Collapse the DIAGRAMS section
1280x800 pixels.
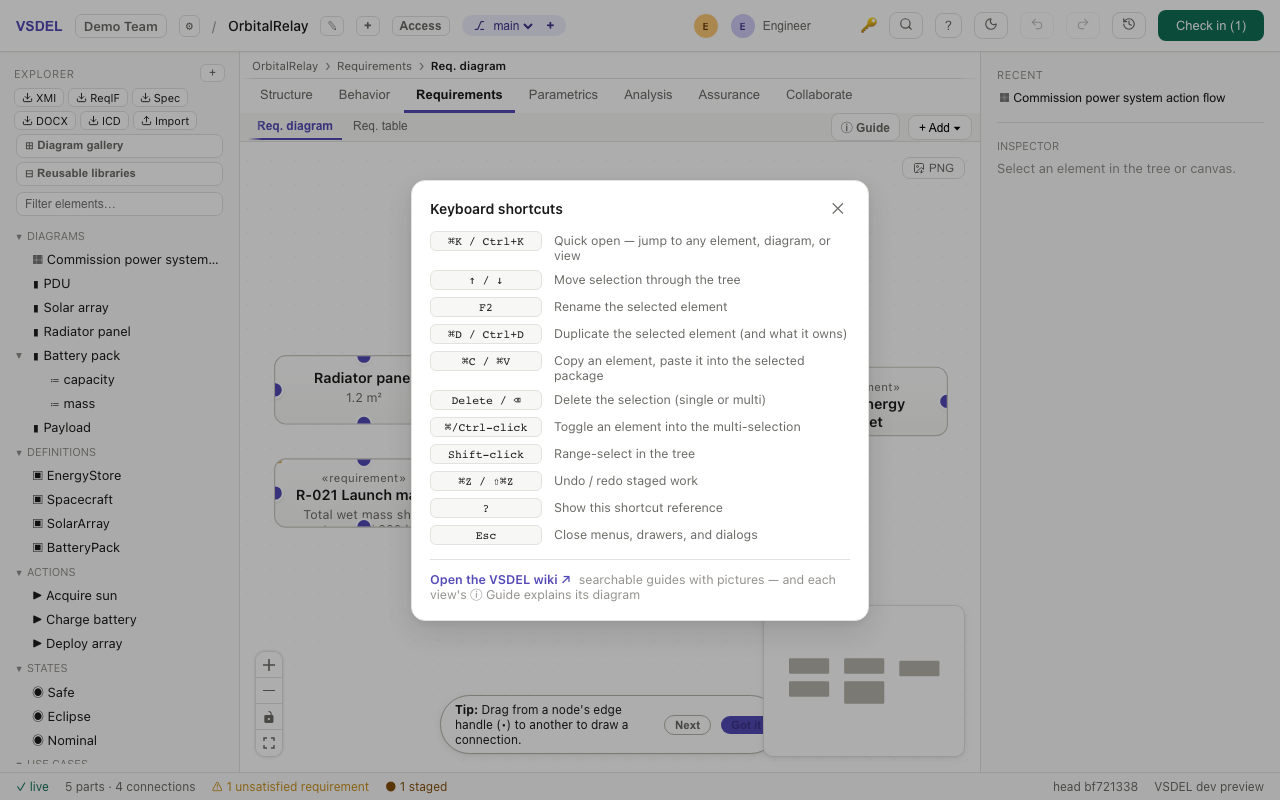[x=19, y=237]
